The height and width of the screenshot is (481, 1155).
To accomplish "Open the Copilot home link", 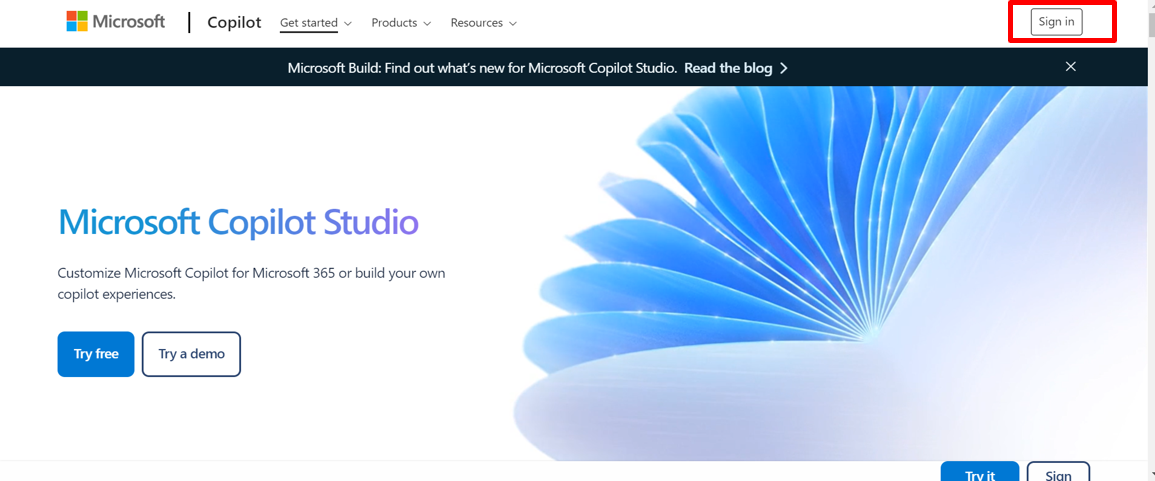I will [234, 22].
